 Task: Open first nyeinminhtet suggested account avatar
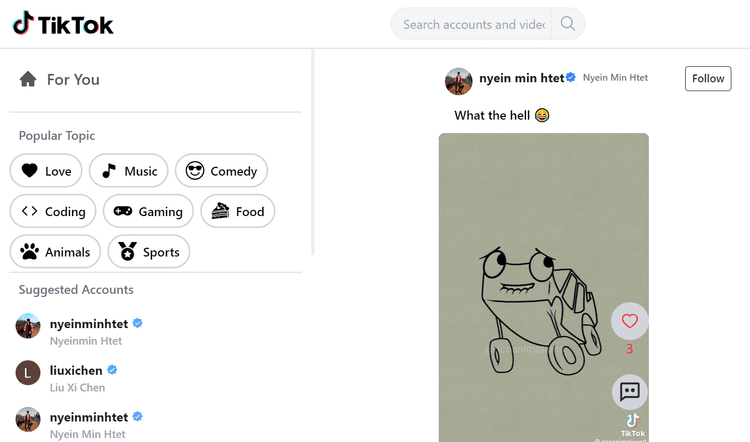28,326
